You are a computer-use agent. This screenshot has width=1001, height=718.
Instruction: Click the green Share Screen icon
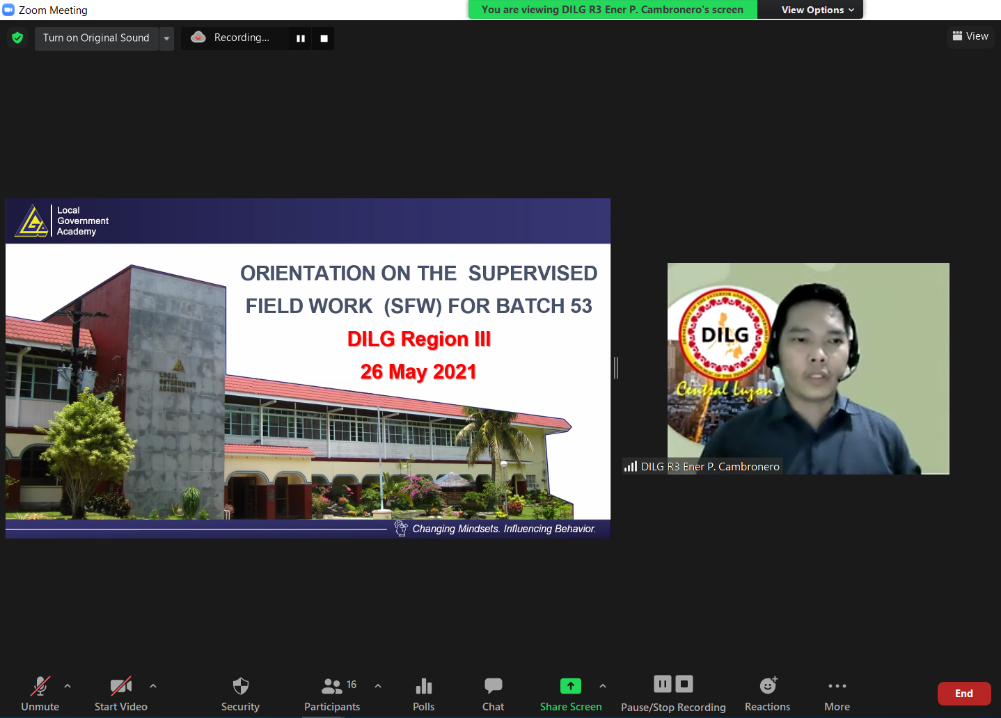tap(571, 686)
